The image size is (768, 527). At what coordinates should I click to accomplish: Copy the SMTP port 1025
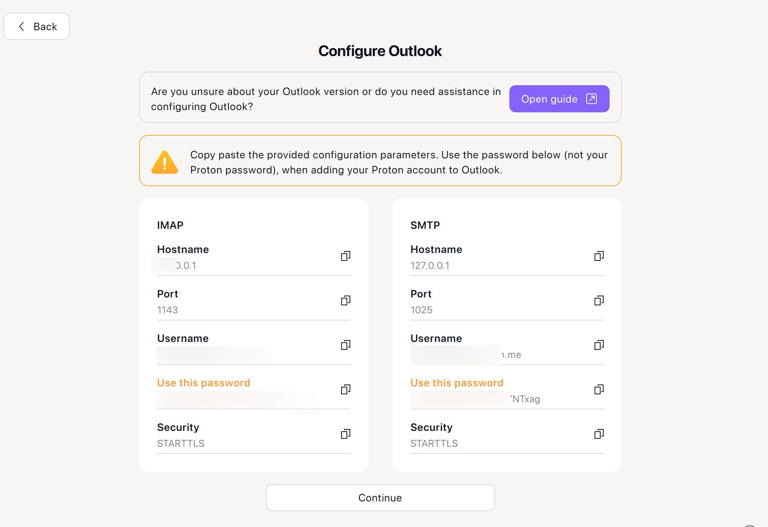(x=599, y=301)
